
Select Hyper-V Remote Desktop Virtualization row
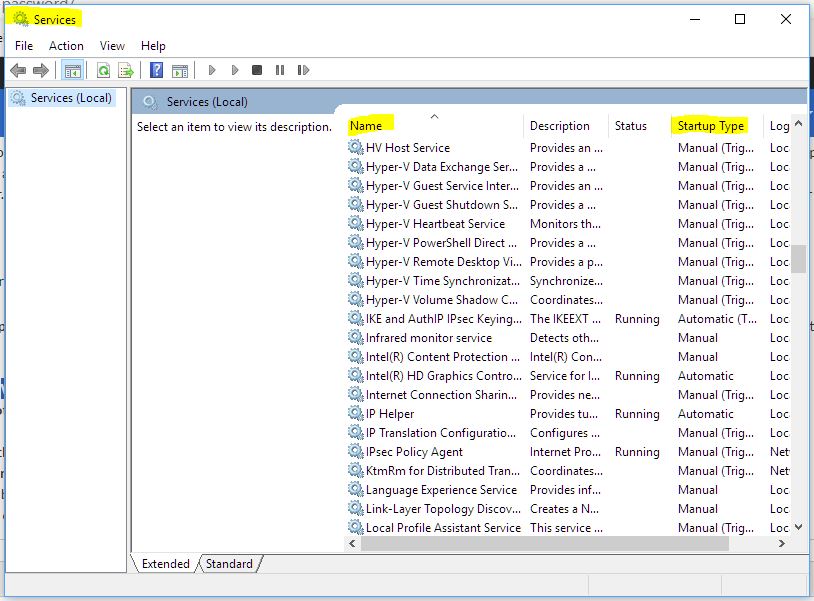568,262
